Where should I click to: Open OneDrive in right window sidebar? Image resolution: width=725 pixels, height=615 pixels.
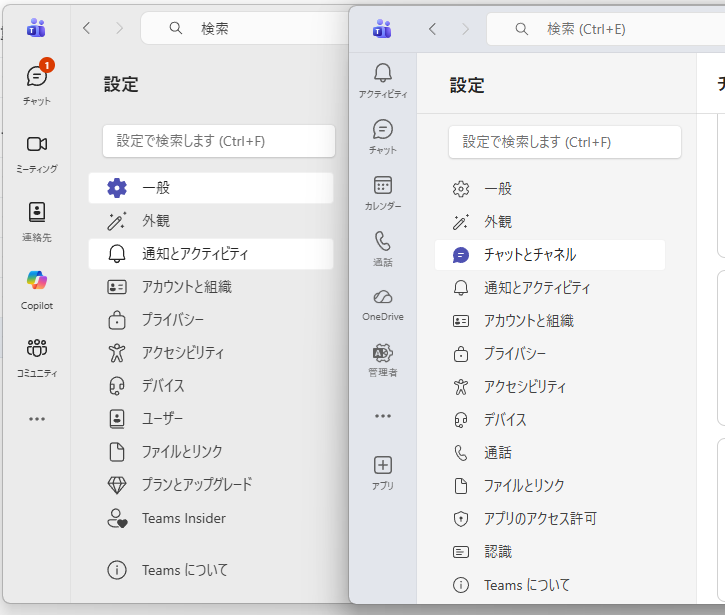[x=383, y=305]
